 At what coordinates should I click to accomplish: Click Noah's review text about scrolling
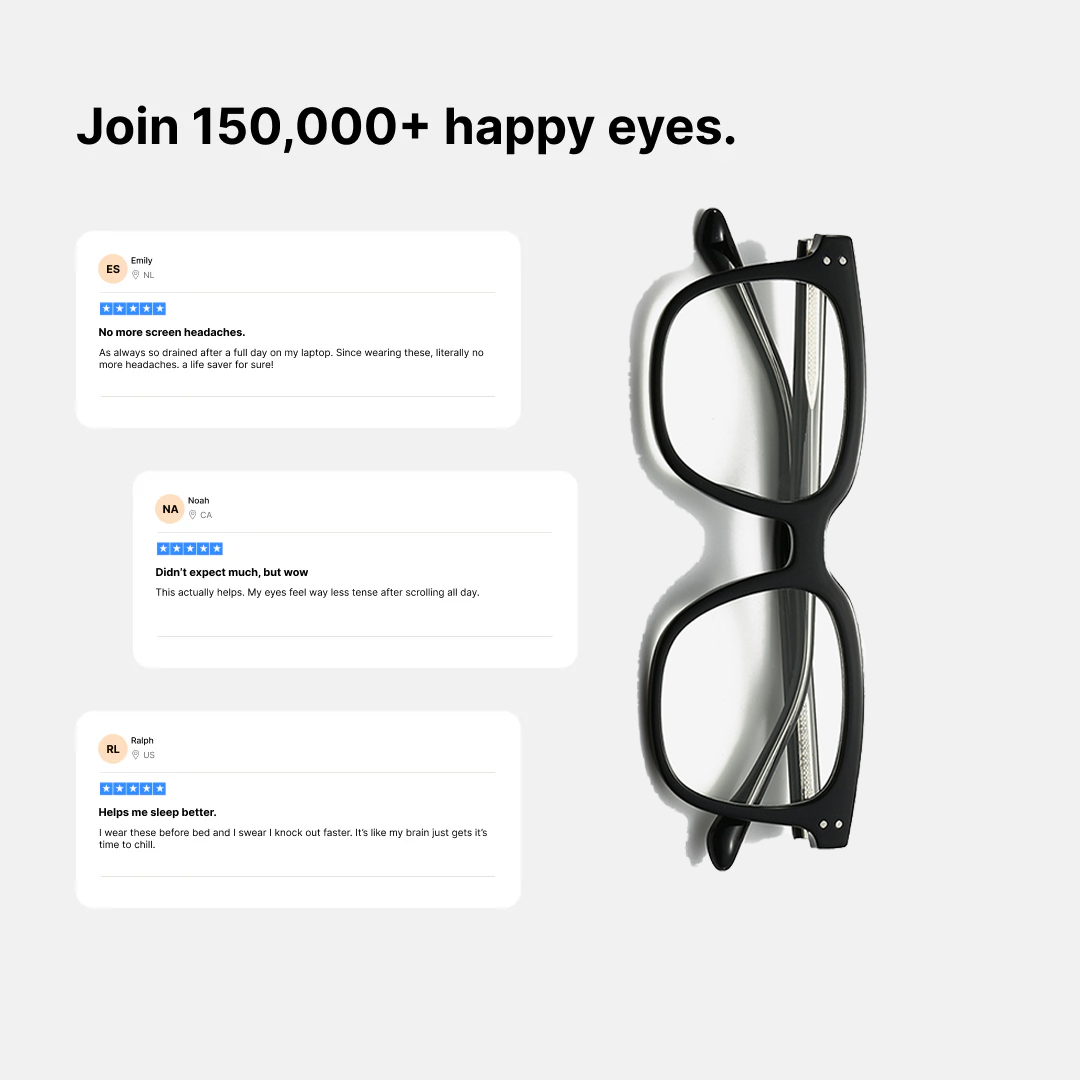tap(318, 592)
